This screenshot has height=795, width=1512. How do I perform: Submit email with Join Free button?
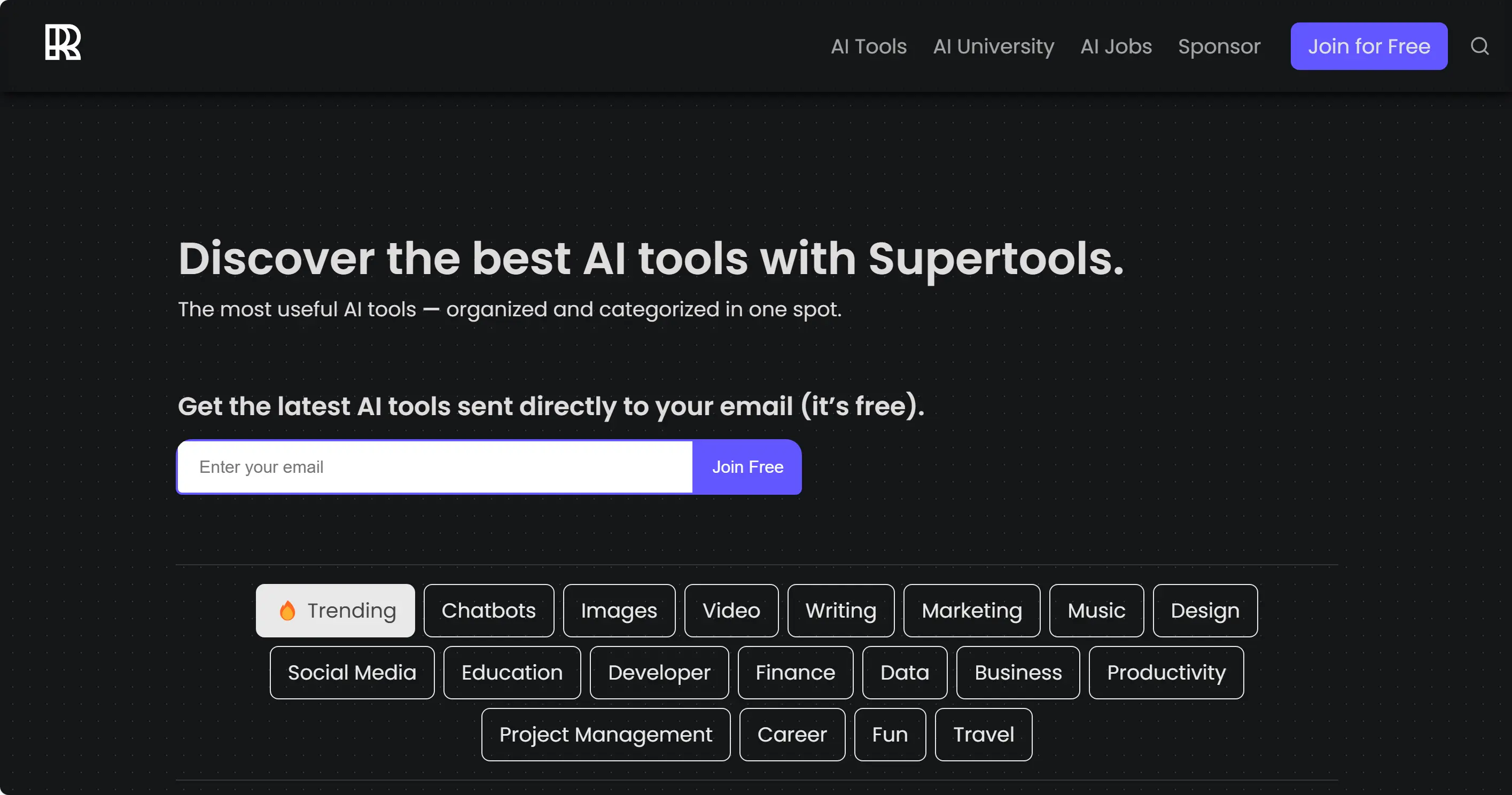click(x=747, y=467)
